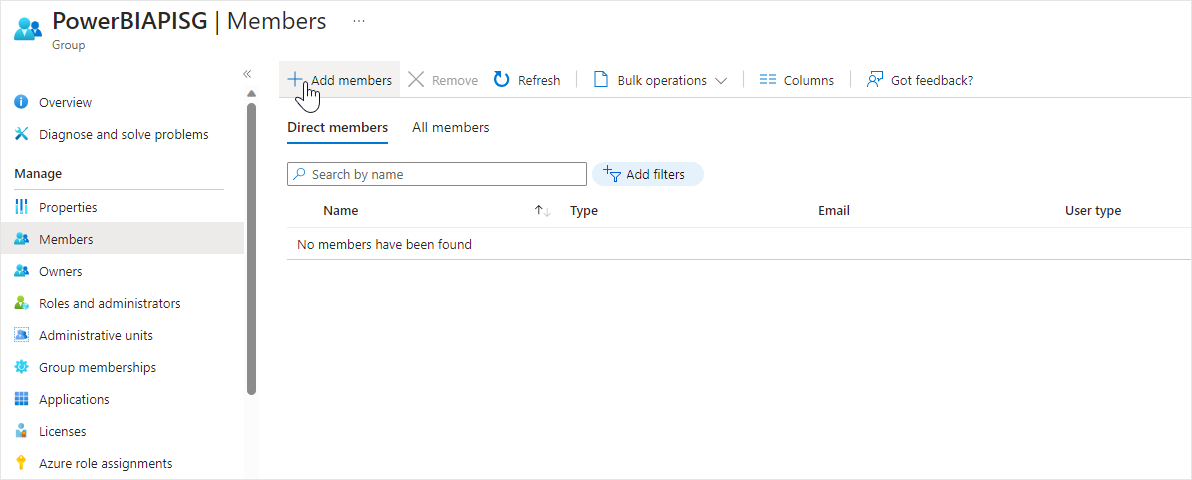Open the more options ellipsis in header
Screen dimensions: 1192x480
(359, 21)
